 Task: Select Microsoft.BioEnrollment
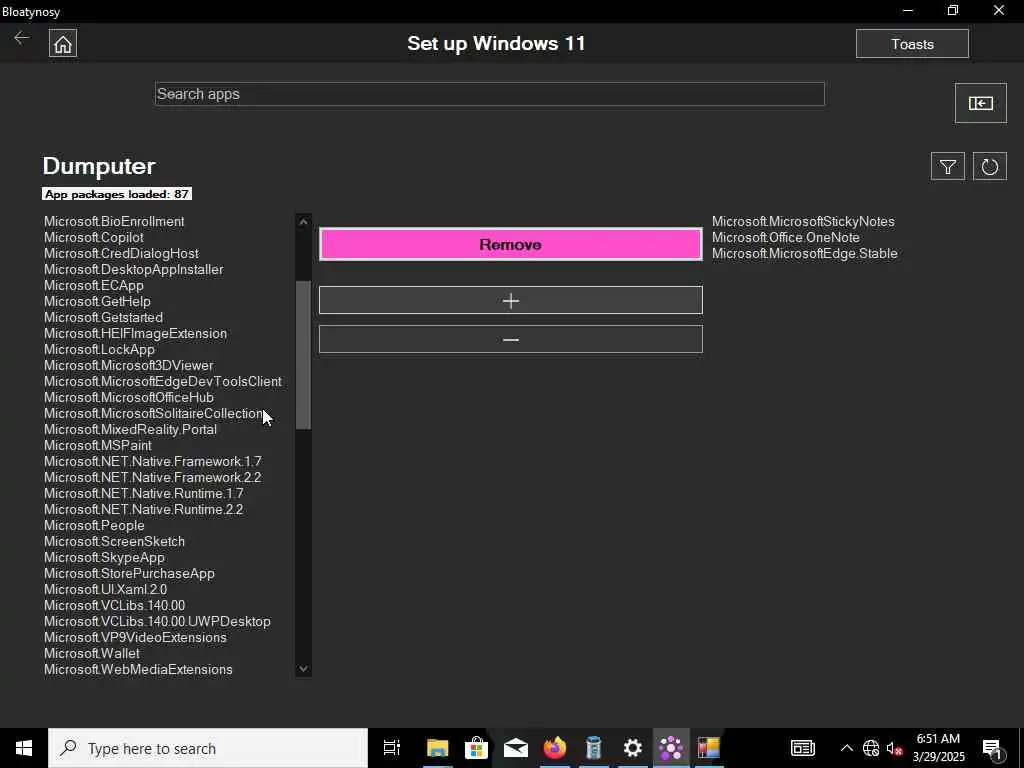pyautogui.click(x=114, y=221)
